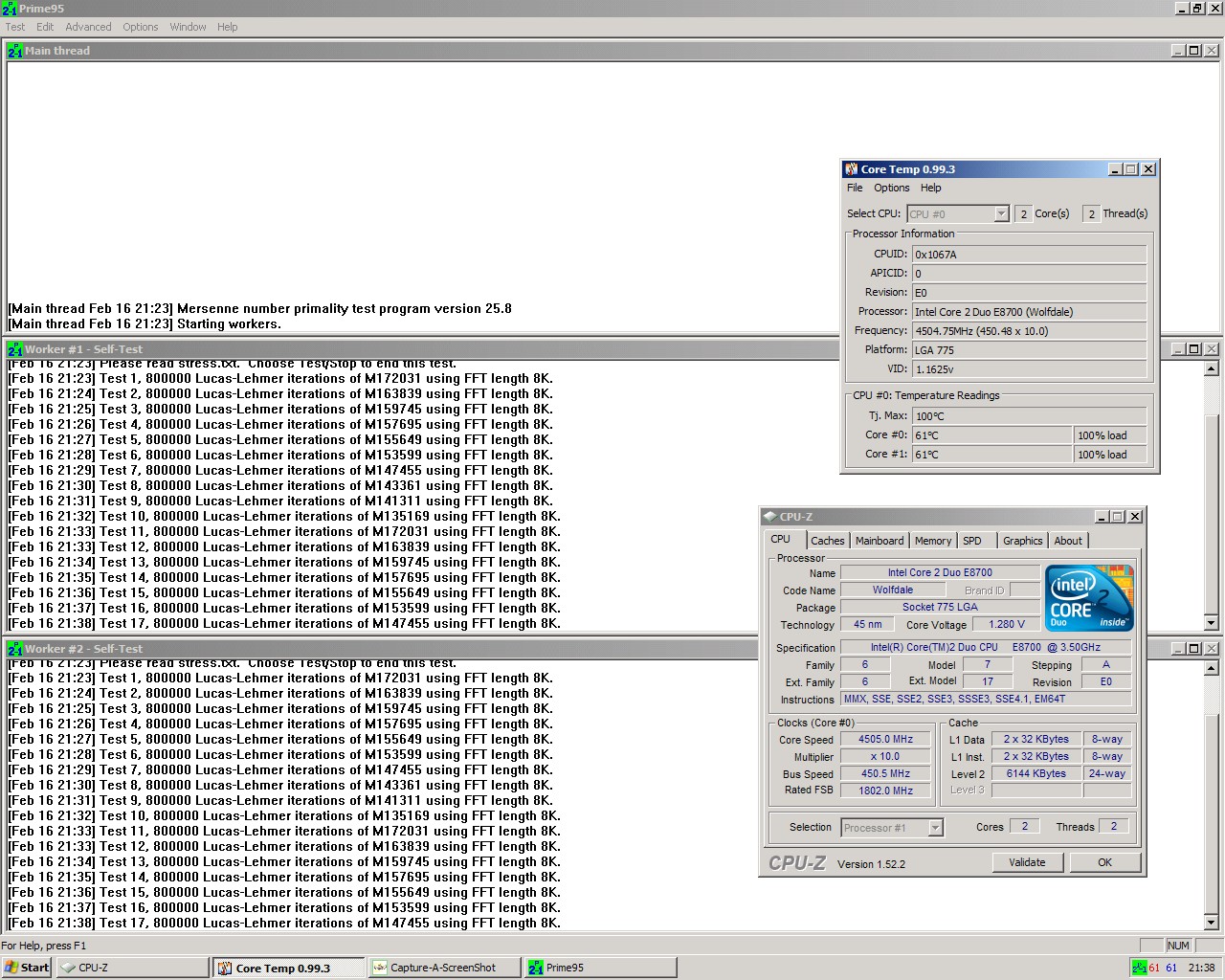The height and width of the screenshot is (980, 1225).
Task: Click the Code Name field showing Wolfdale
Action: point(892,590)
